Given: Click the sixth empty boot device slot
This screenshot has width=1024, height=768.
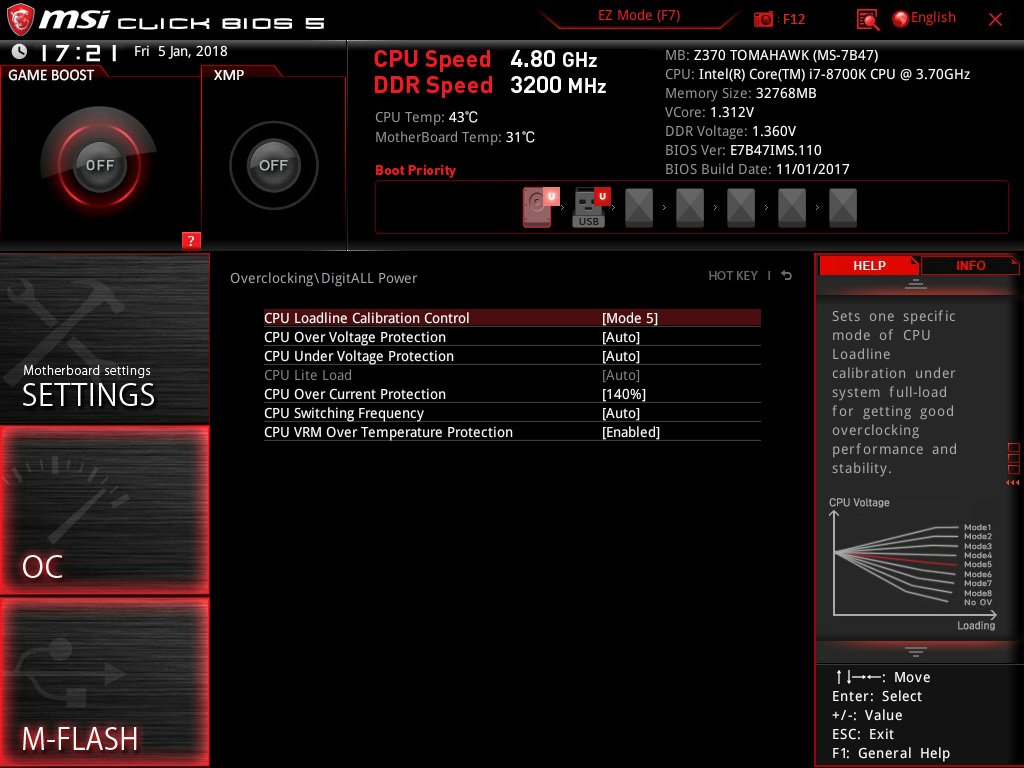Looking at the screenshot, I should [x=792, y=208].
